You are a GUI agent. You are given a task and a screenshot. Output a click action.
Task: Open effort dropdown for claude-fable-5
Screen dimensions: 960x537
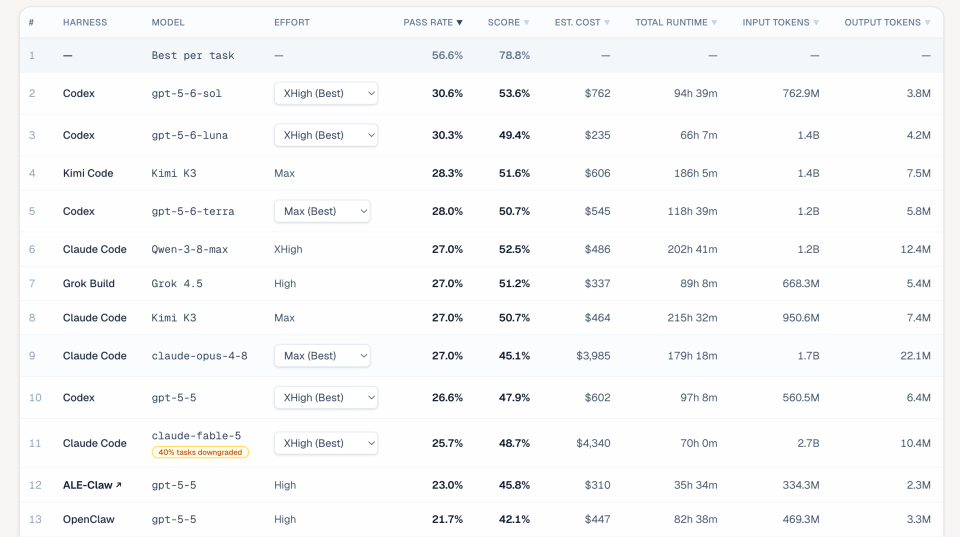point(326,443)
